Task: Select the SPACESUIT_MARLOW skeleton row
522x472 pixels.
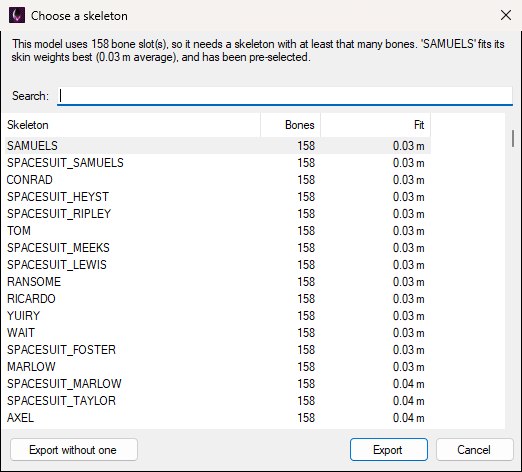Action: coord(218,384)
